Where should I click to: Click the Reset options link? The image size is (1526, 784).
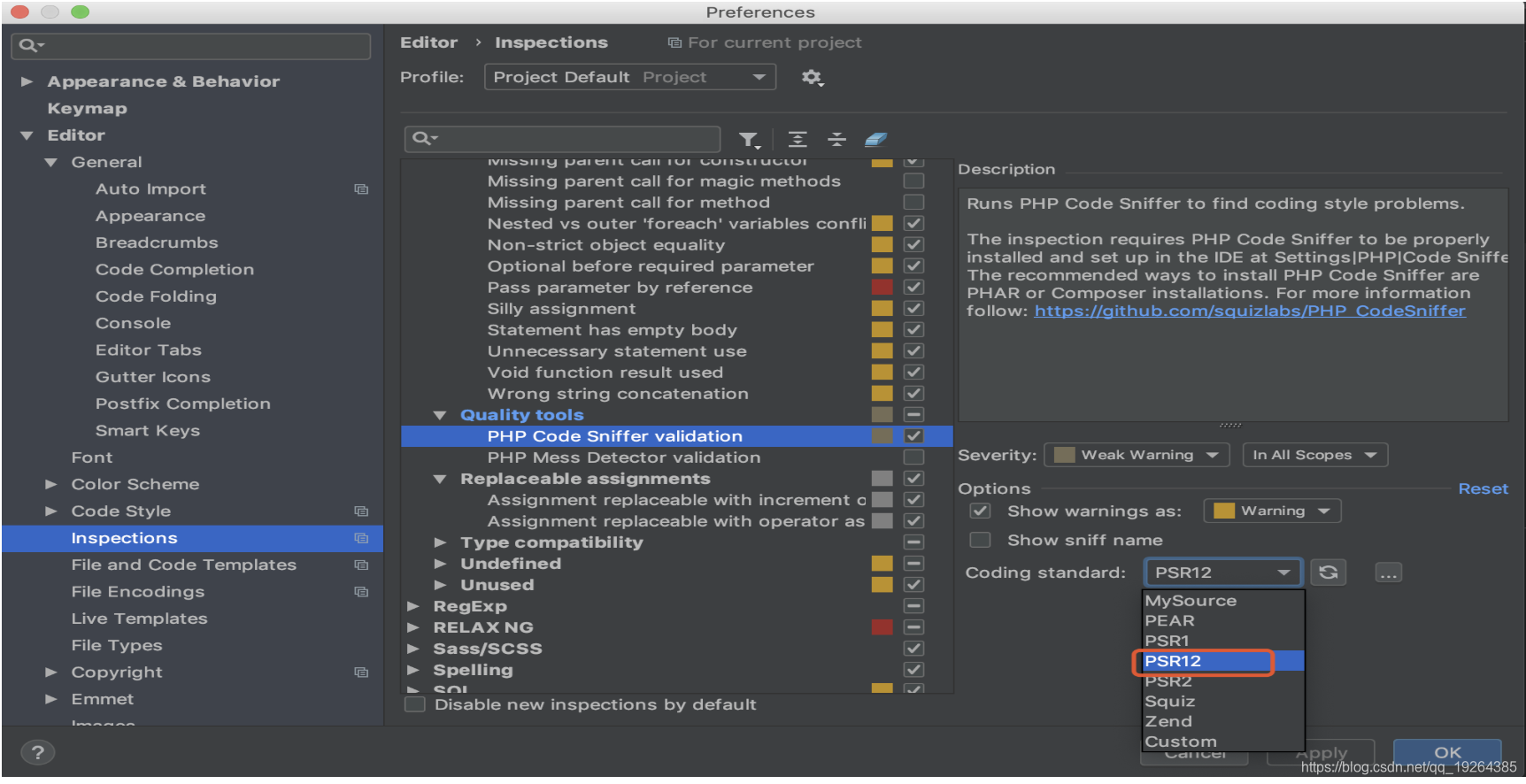pyautogui.click(x=1483, y=489)
